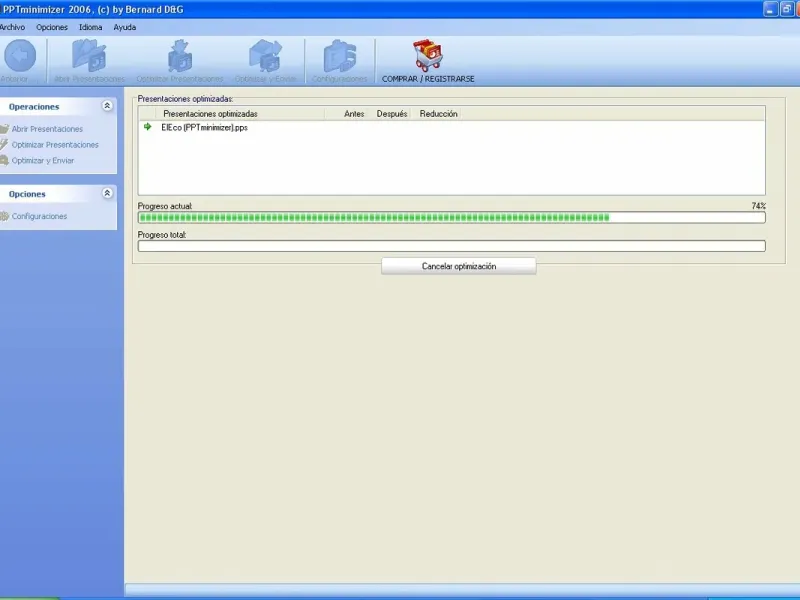Screen dimensions: 800x600
Task: Click the gear icon next to Configuraciones in sidebar
Action: [x=5, y=216]
